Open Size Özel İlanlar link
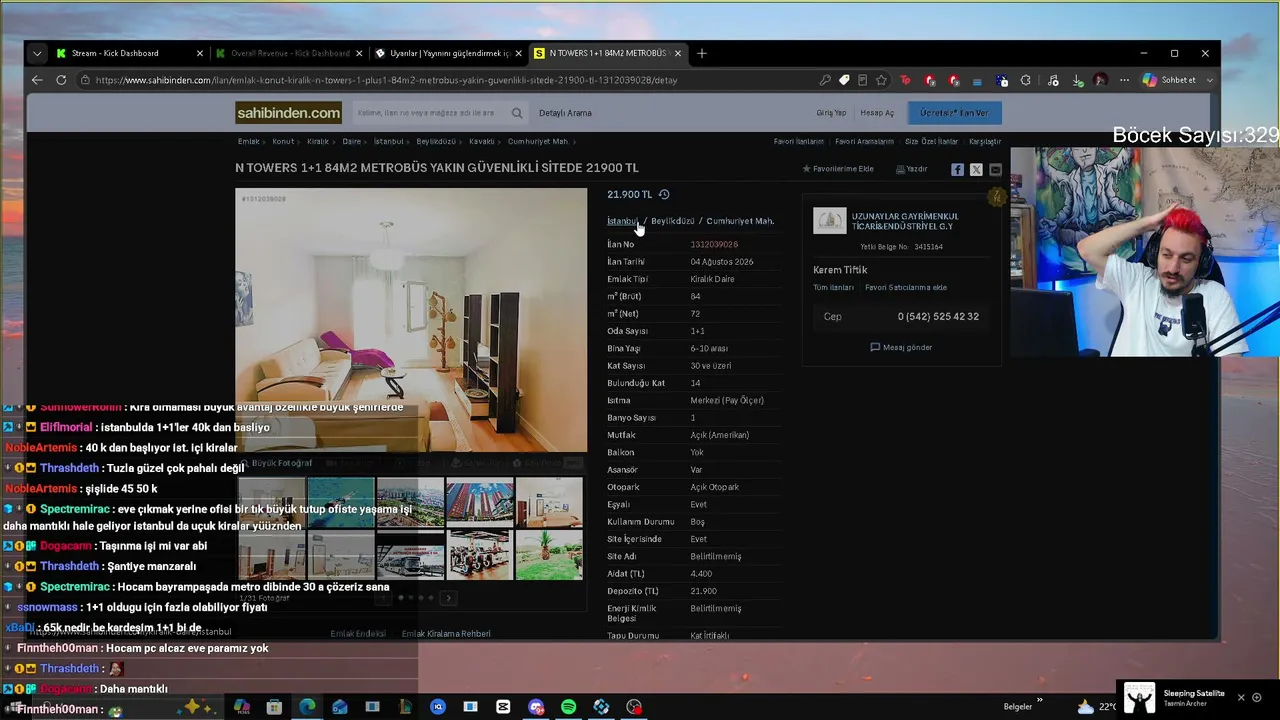Screen dimensions: 1280x720 (x=931, y=142)
